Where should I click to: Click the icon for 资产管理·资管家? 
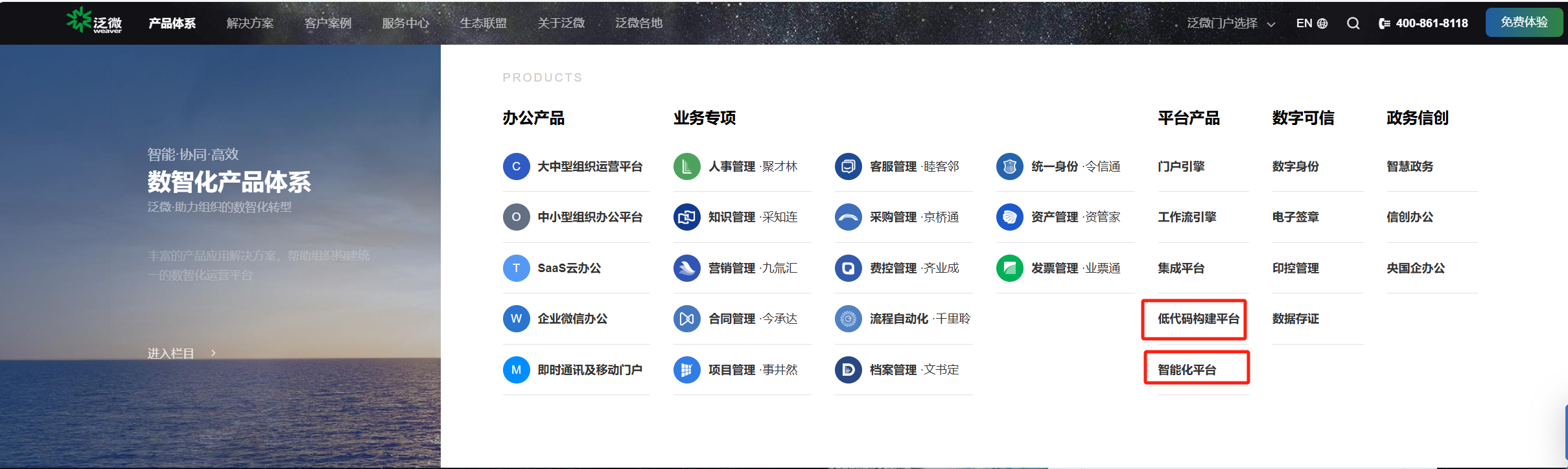pyautogui.click(x=1009, y=217)
